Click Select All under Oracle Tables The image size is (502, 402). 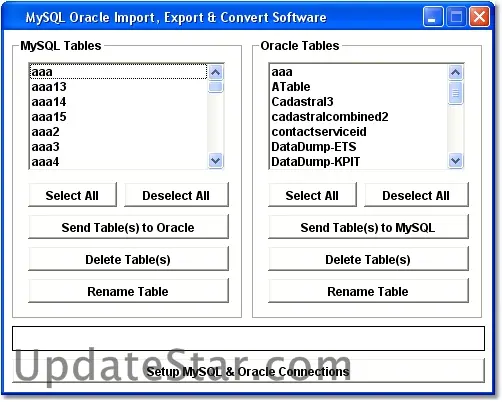[312, 195]
